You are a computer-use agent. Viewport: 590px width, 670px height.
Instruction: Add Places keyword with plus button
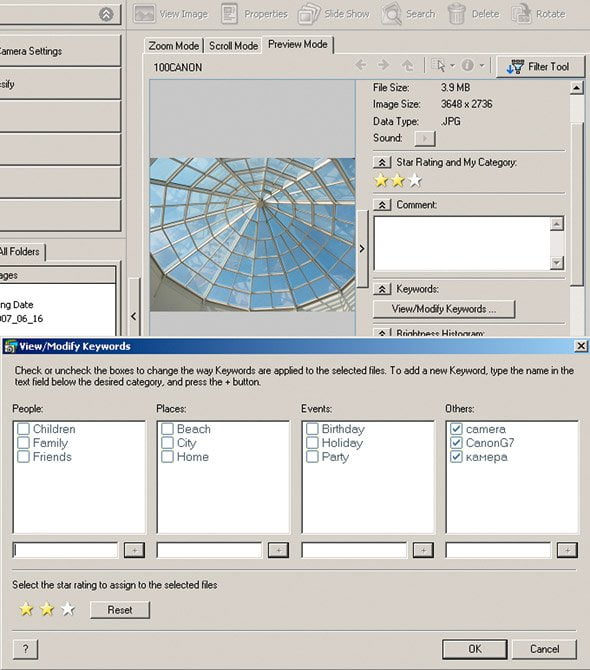pos(278,550)
